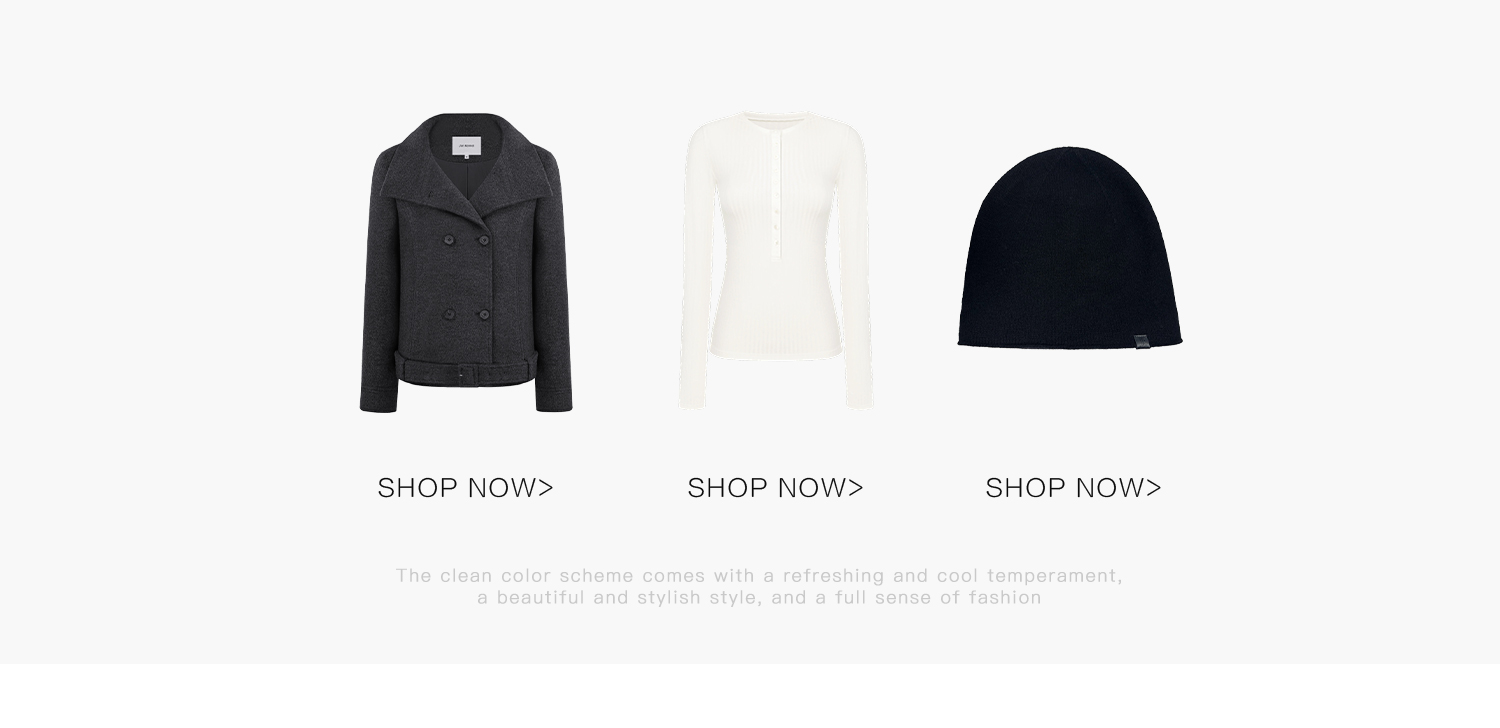The height and width of the screenshot is (728, 1500).
Task: Click the lower-right button on the jacket front
Action: [x=483, y=315]
